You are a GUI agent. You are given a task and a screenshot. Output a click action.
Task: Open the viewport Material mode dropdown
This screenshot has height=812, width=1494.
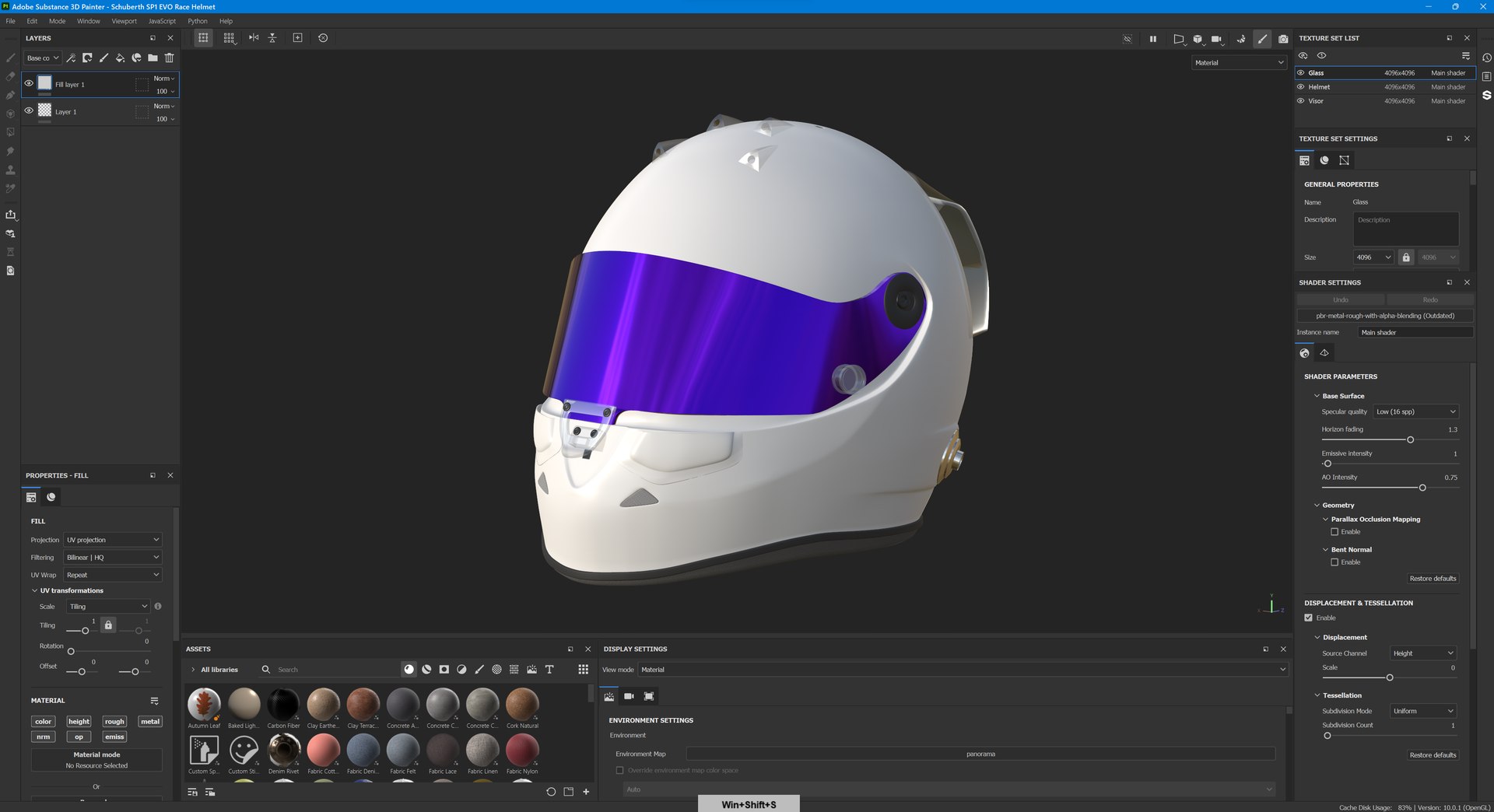pyautogui.click(x=1240, y=63)
